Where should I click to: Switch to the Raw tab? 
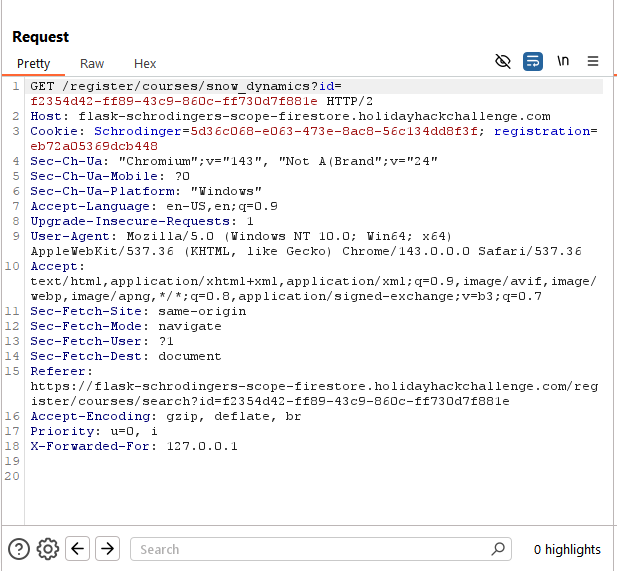pyautogui.click(x=92, y=63)
